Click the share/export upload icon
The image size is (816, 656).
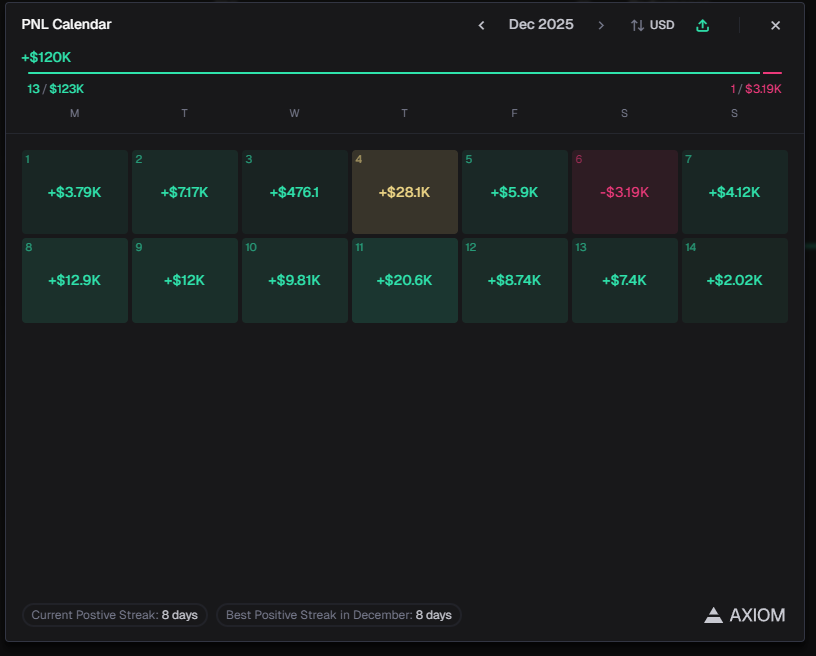click(703, 25)
